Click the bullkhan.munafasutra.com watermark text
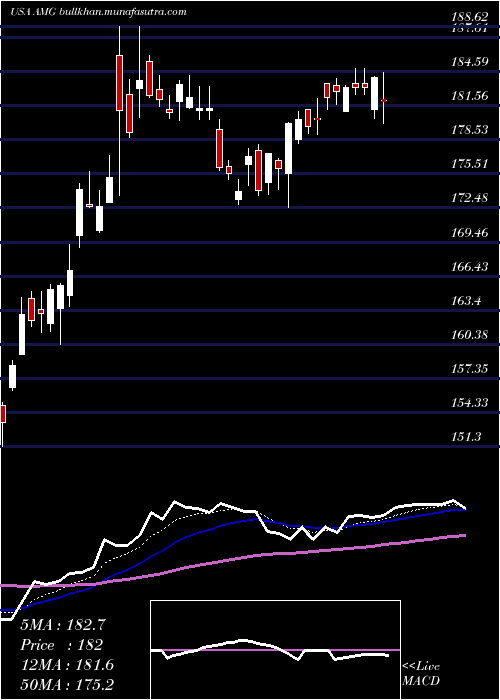This screenshot has width=500, height=700. 123,12
